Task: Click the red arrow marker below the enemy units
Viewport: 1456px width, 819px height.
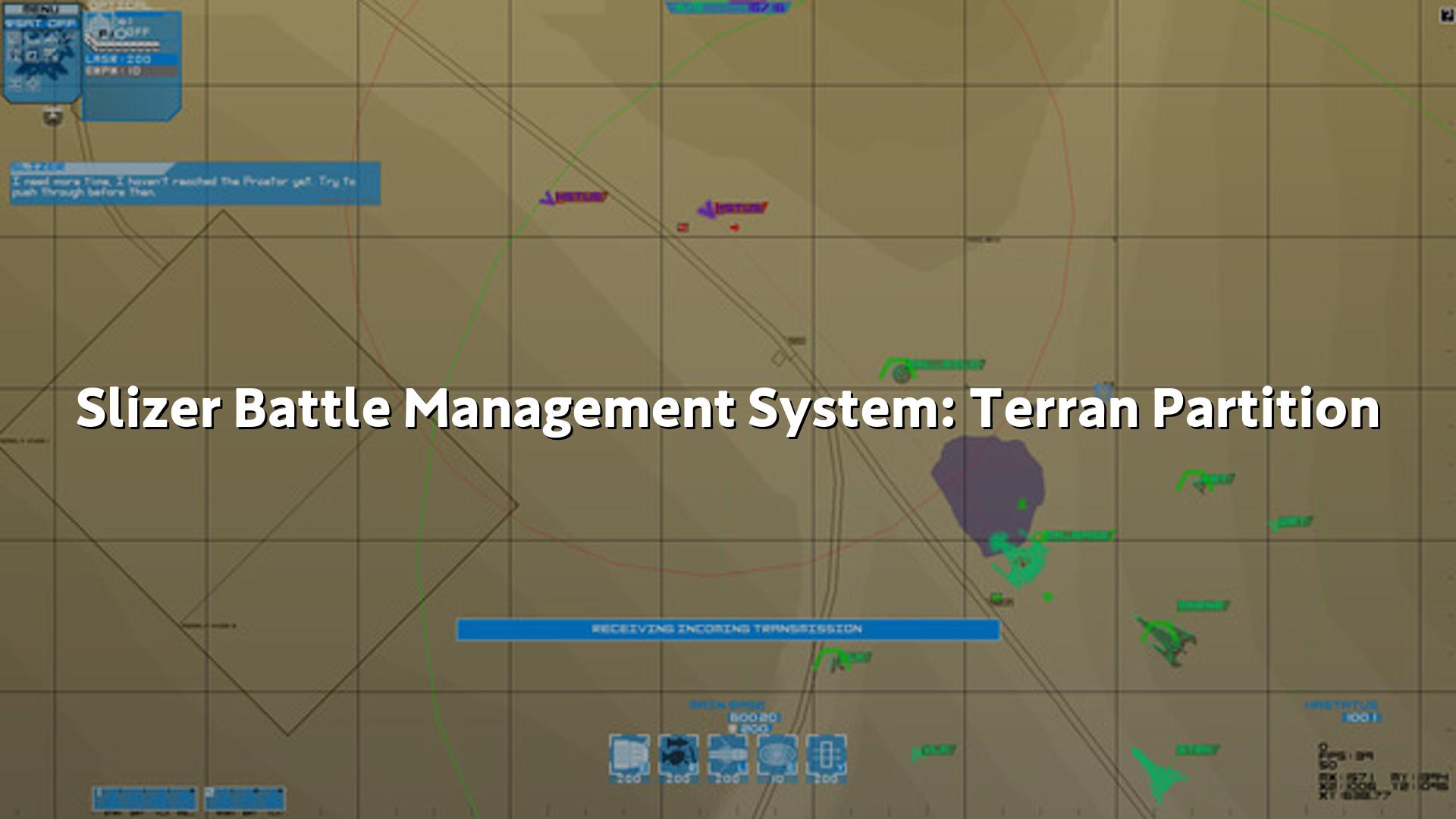Action: [x=734, y=227]
